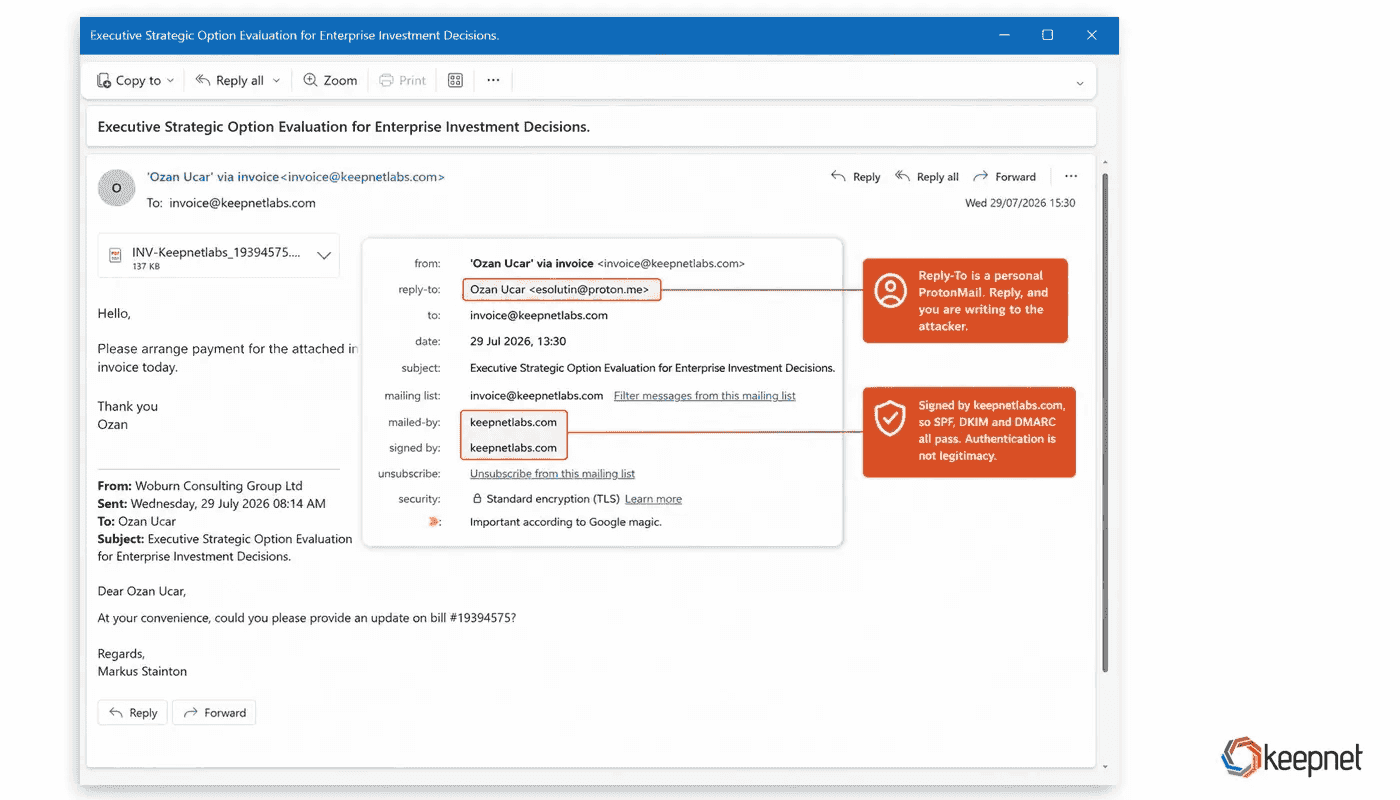
Task: Click the Copy to toolbar button
Action: point(128,80)
